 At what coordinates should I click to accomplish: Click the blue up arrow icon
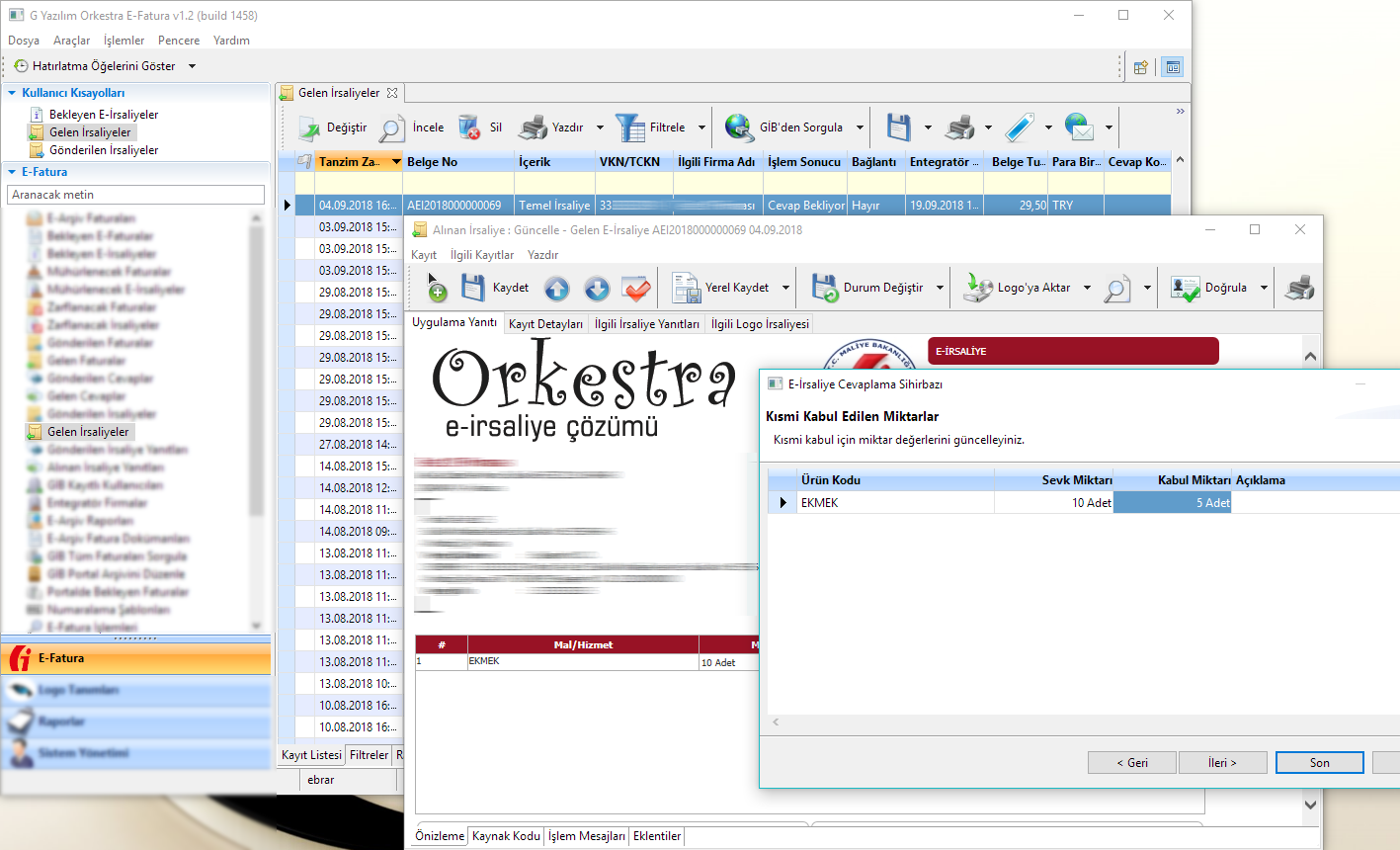(557, 289)
